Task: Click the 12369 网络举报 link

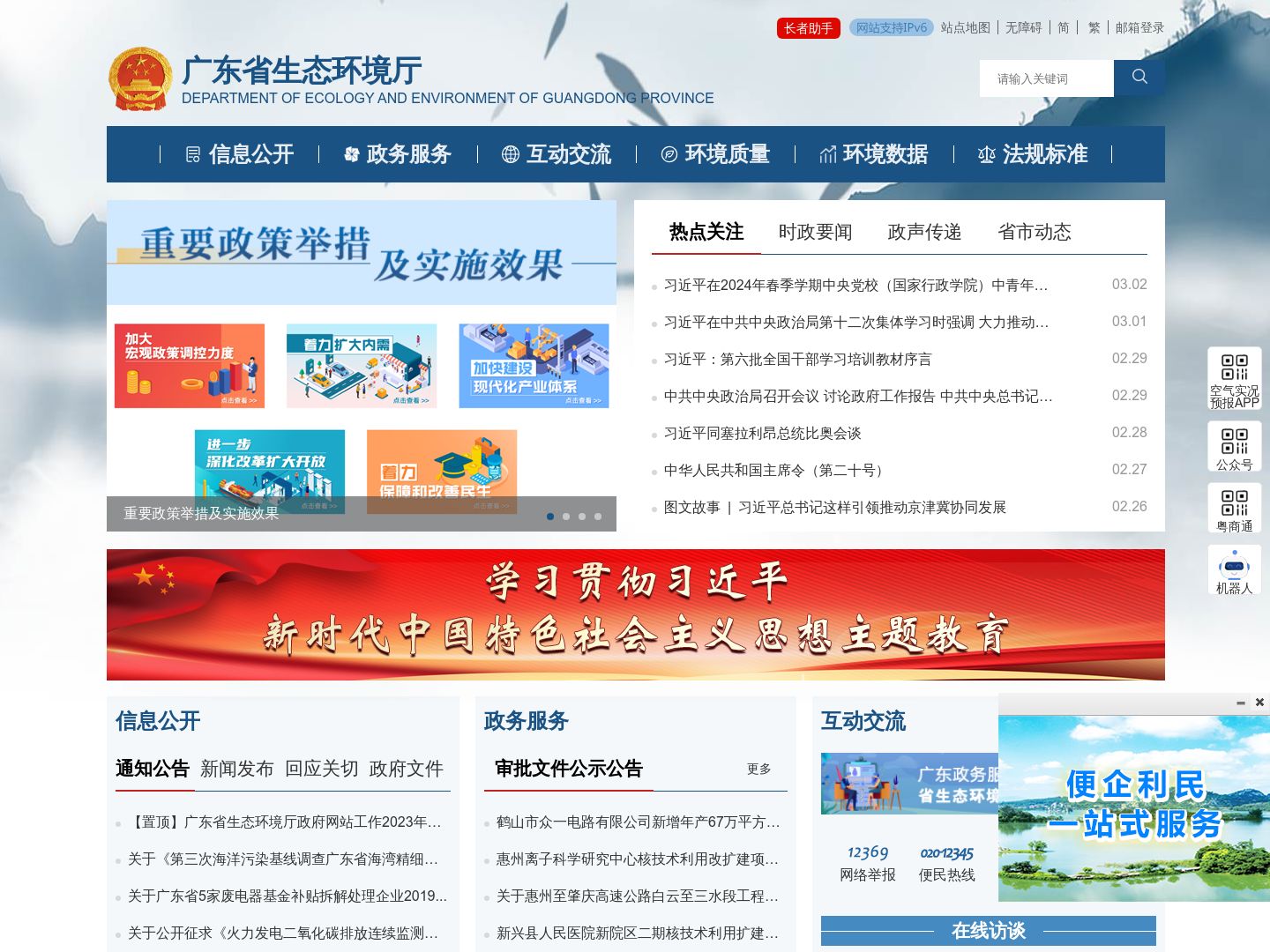Action: click(x=868, y=863)
